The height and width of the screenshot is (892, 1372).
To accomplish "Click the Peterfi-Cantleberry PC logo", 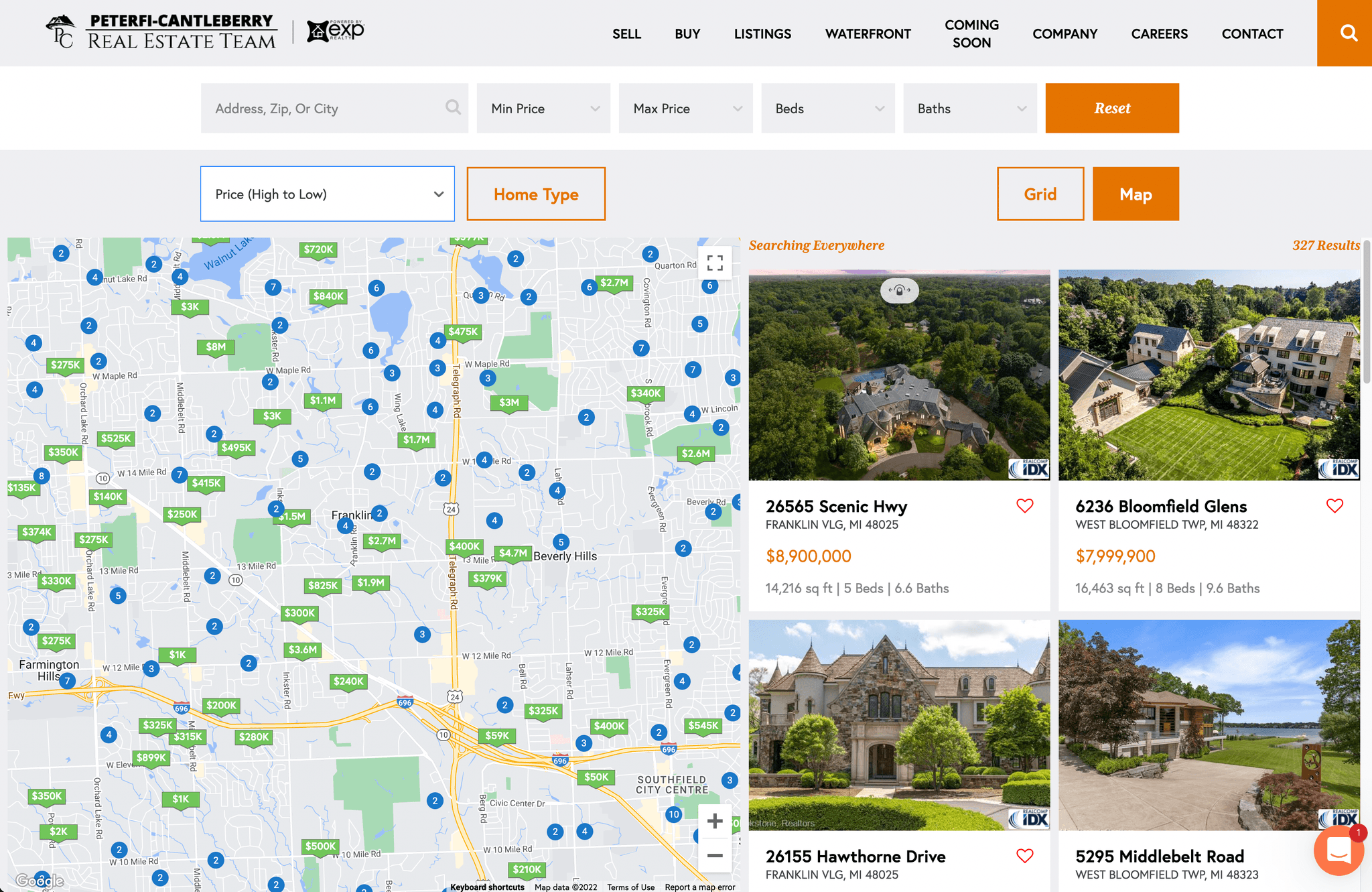I will 62,31.
